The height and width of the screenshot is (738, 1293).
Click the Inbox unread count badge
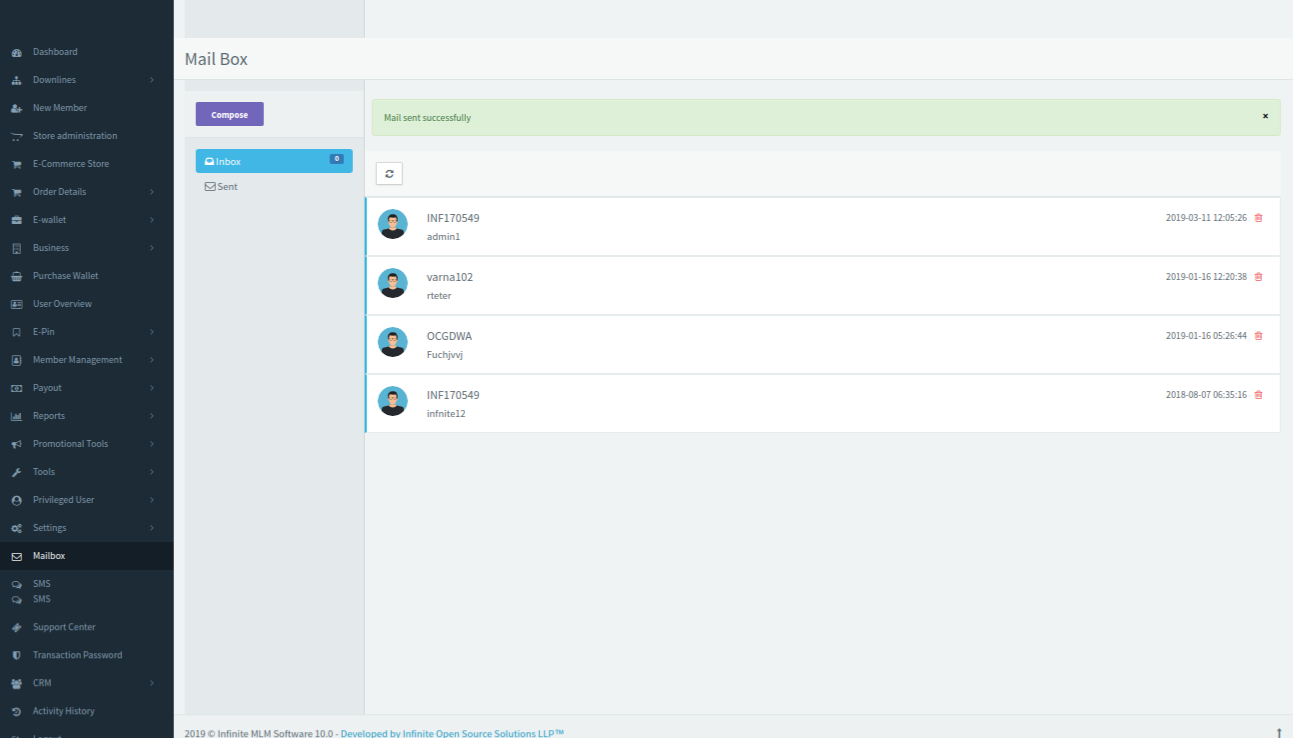coord(337,159)
